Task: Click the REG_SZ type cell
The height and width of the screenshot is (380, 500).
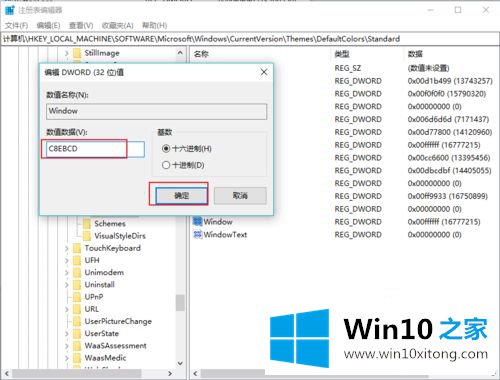Action: pyautogui.click(x=348, y=68)
